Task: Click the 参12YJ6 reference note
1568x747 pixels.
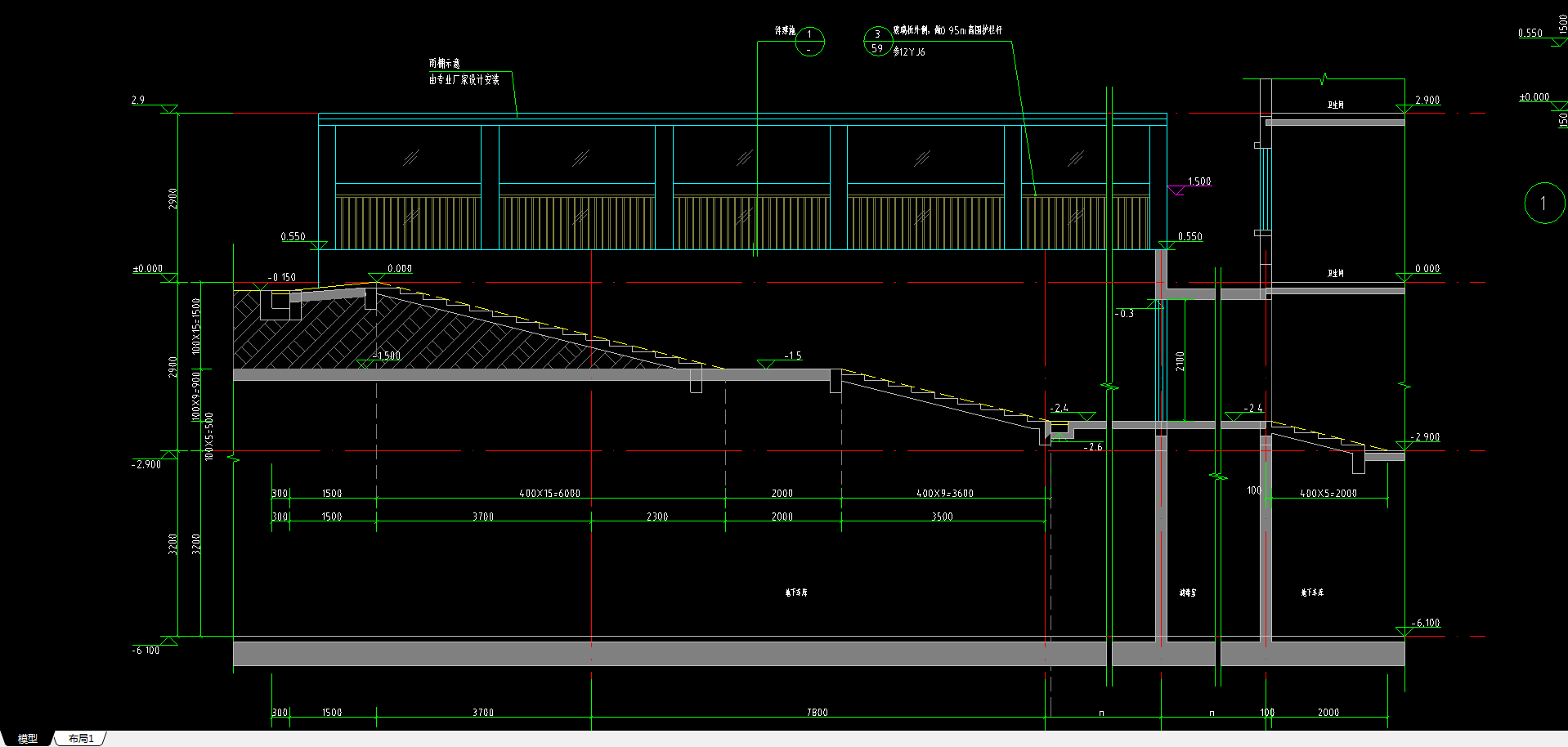Action: click(x=909, y=51)
